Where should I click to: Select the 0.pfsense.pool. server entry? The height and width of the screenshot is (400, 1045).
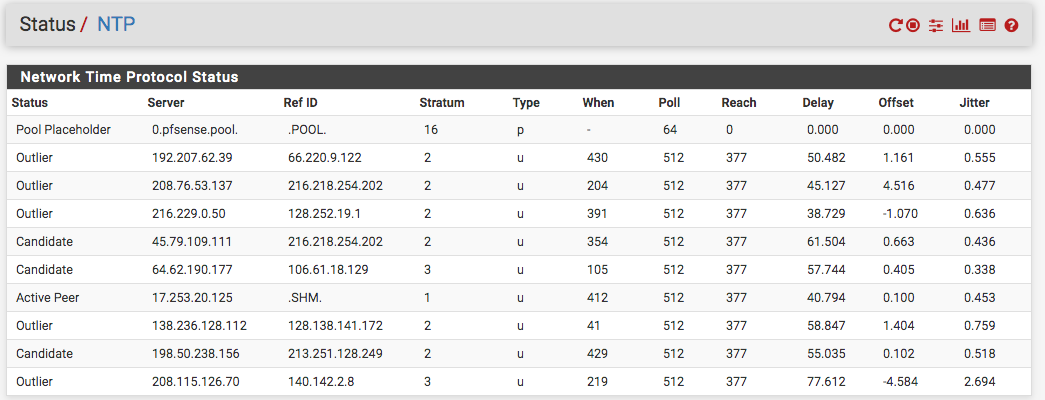[x=195, y=130]
